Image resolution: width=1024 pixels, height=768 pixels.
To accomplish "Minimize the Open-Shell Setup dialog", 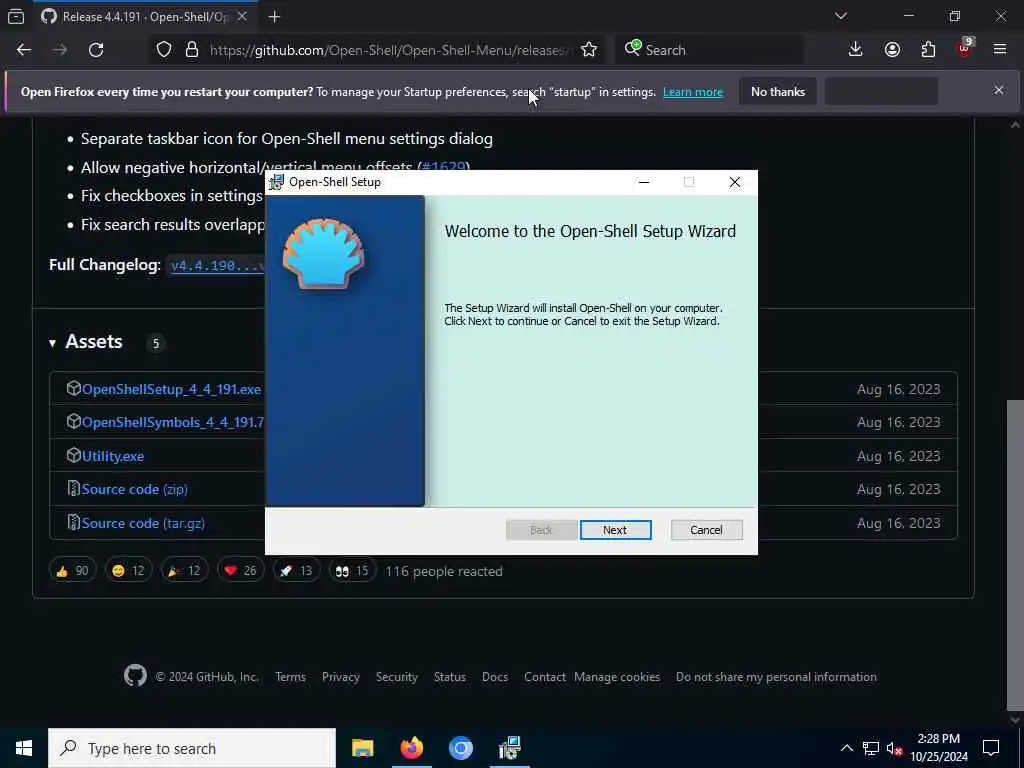I will pos(644,182).
